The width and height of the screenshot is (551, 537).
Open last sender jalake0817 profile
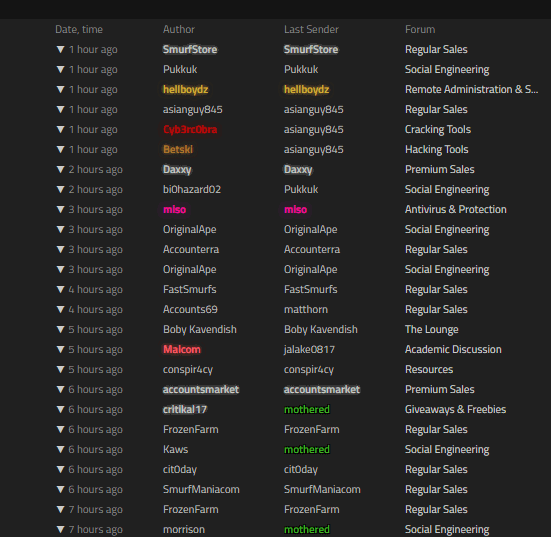click(x=309, y=350)
